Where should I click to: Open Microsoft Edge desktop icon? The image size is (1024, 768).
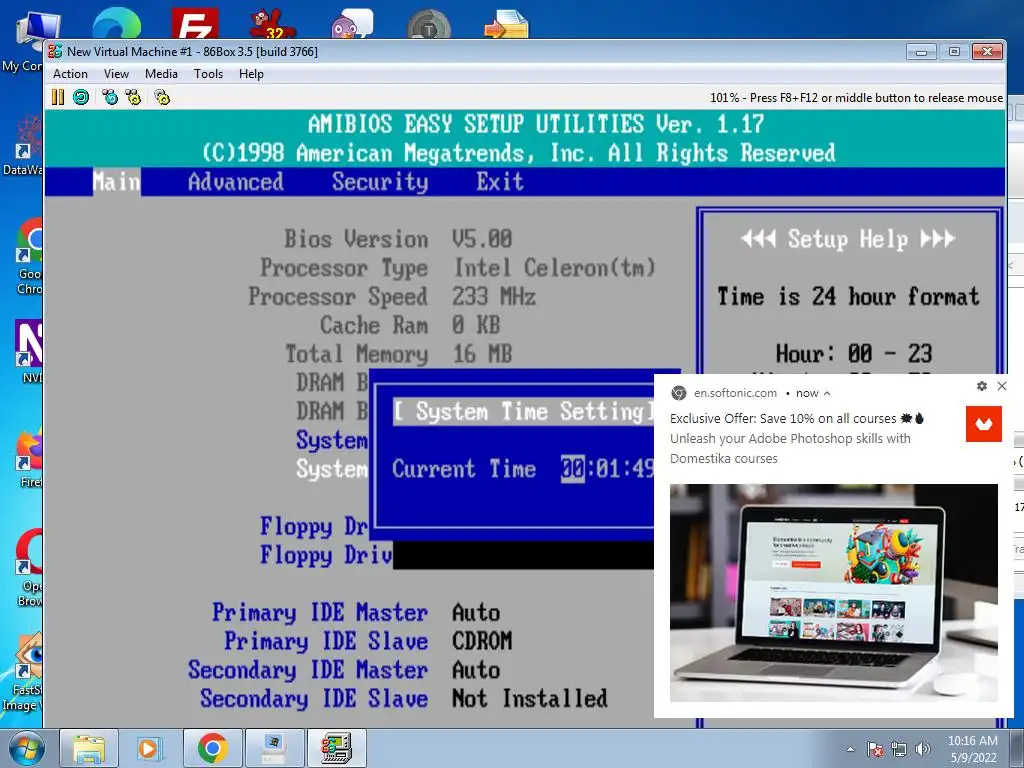pyautogui.click(x=116, y=25)
